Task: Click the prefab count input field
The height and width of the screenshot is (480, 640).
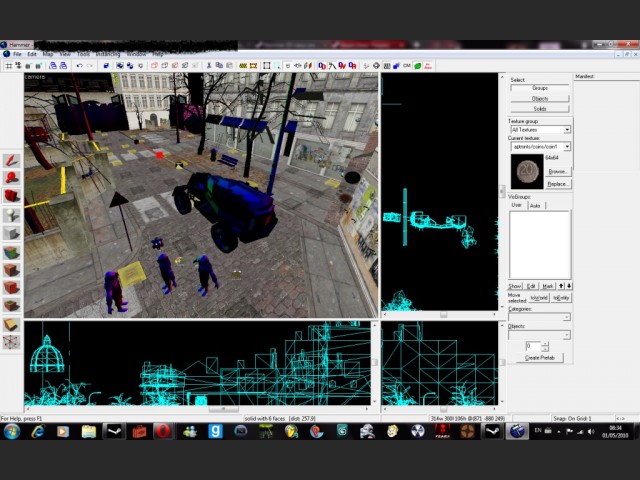Action: pyautogui.click(x=533, y=347)
